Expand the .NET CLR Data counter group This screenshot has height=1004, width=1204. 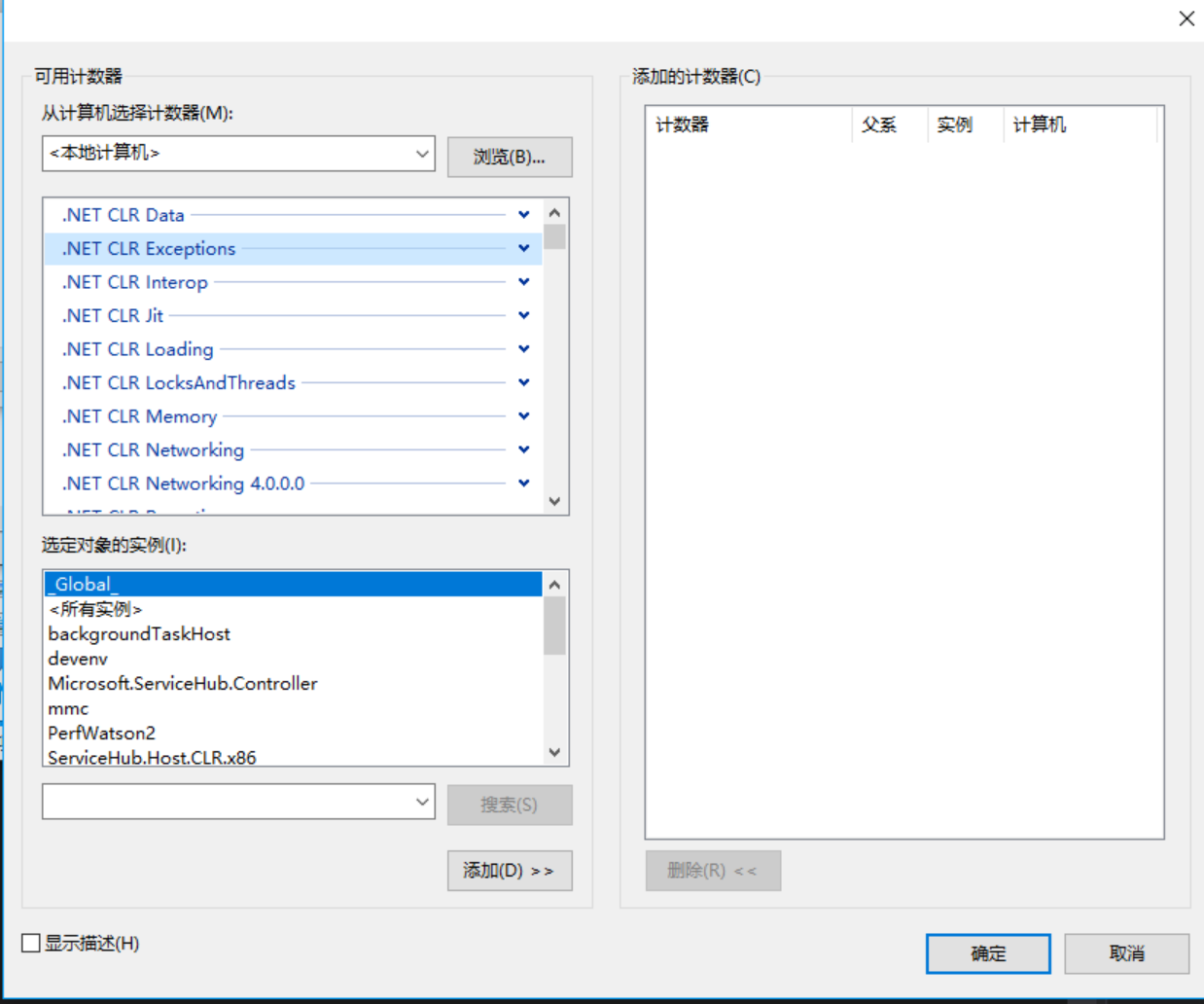523,215
